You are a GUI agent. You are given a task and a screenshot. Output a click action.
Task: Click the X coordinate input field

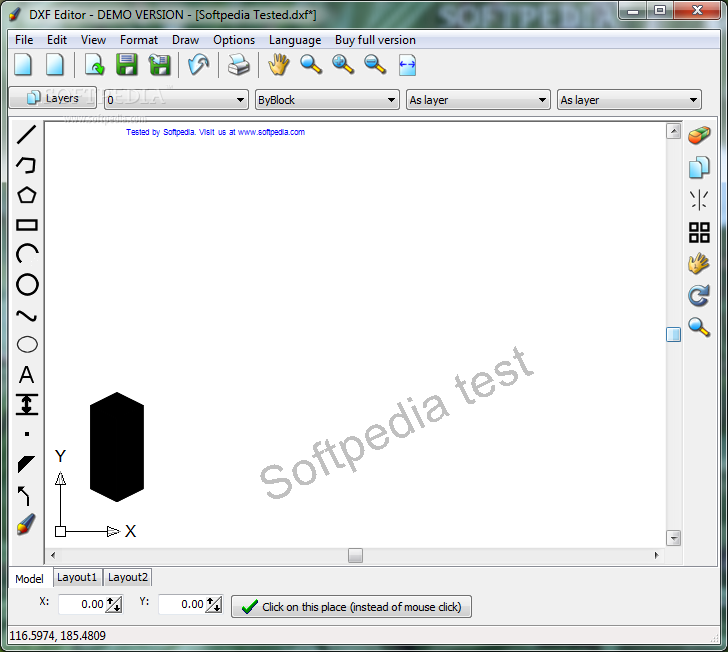[x=82, y=604]
